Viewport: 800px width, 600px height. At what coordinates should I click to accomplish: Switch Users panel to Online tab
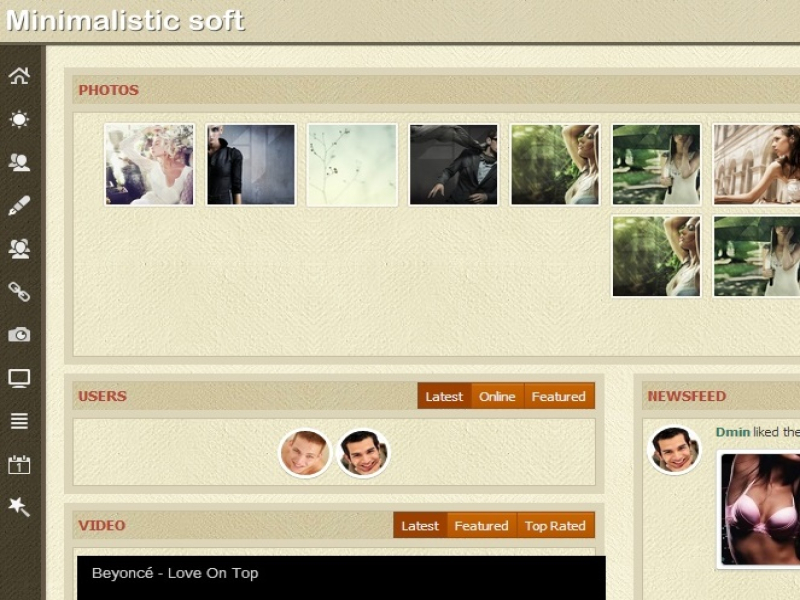click(x=497, y=397)
